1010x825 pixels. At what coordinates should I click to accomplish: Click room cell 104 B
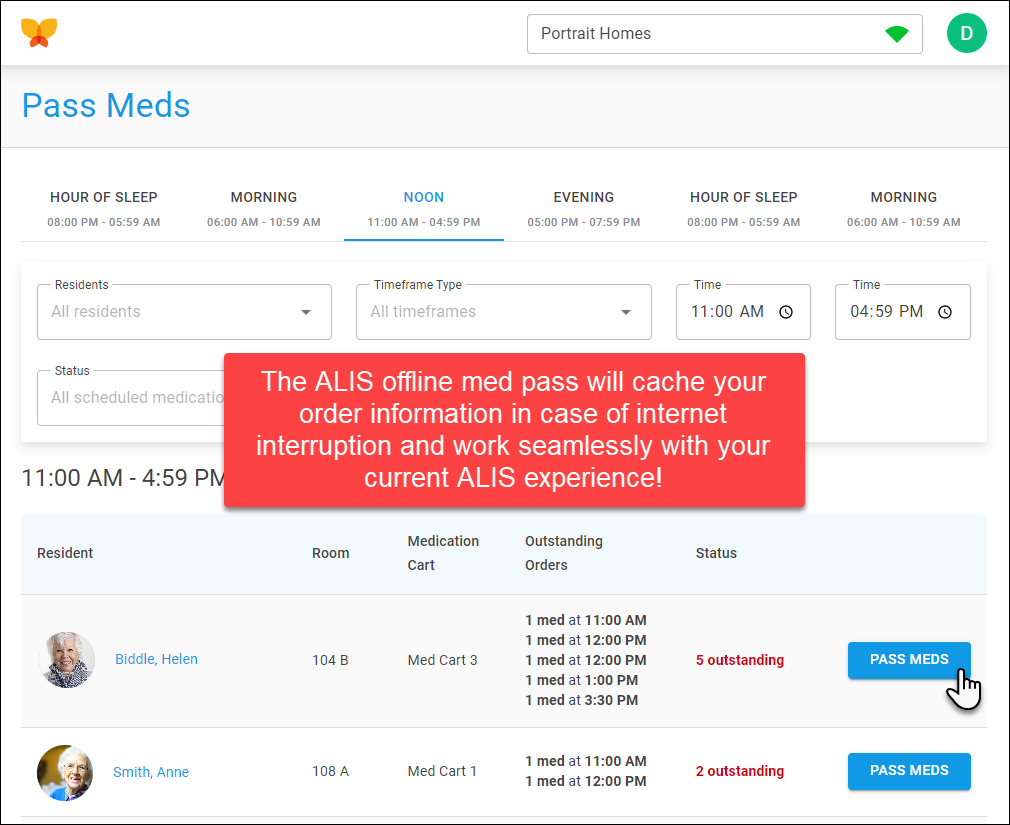point(330,660)
